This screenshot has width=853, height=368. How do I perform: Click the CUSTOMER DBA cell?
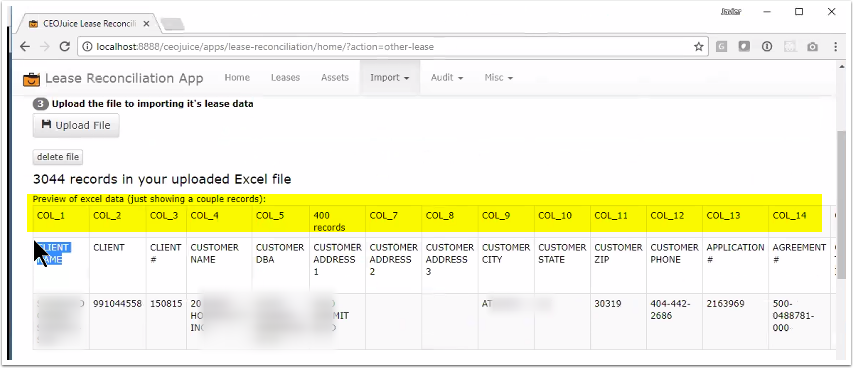[281, 265]
